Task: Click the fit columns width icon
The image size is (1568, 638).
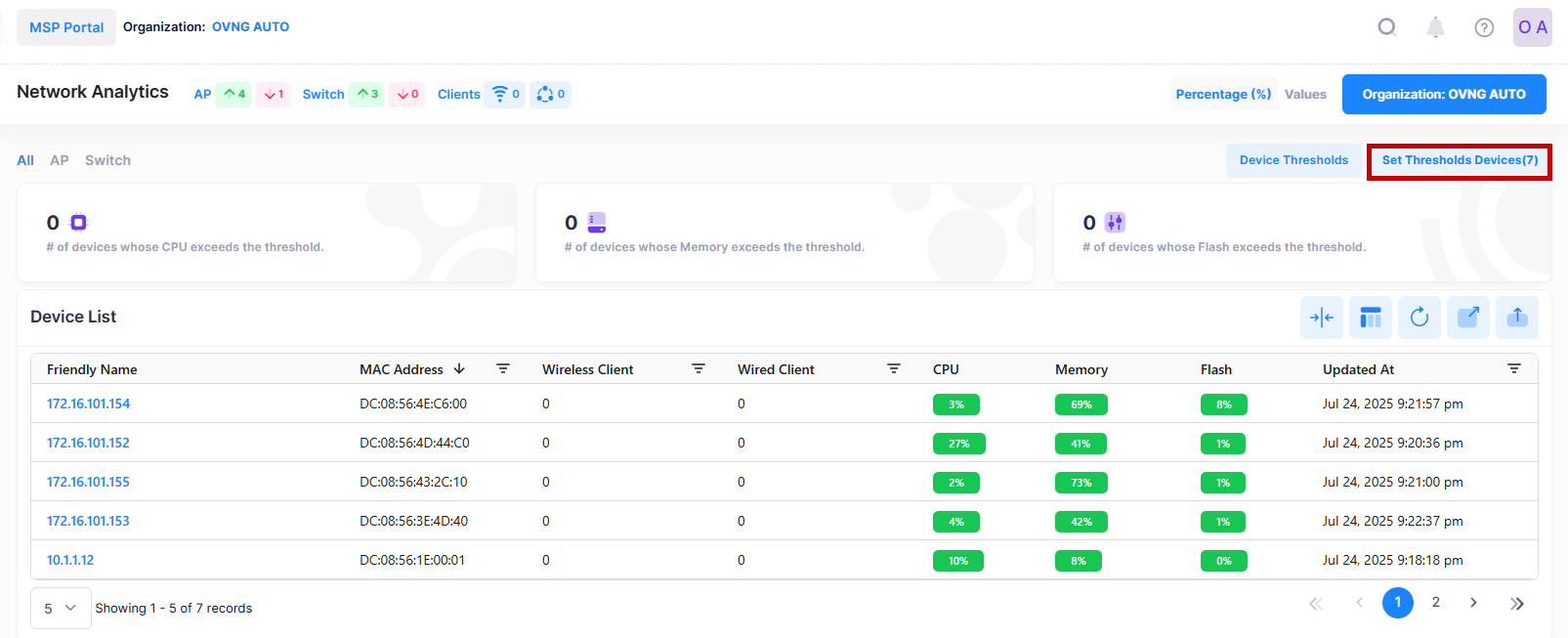Action: pos(1321,318)
